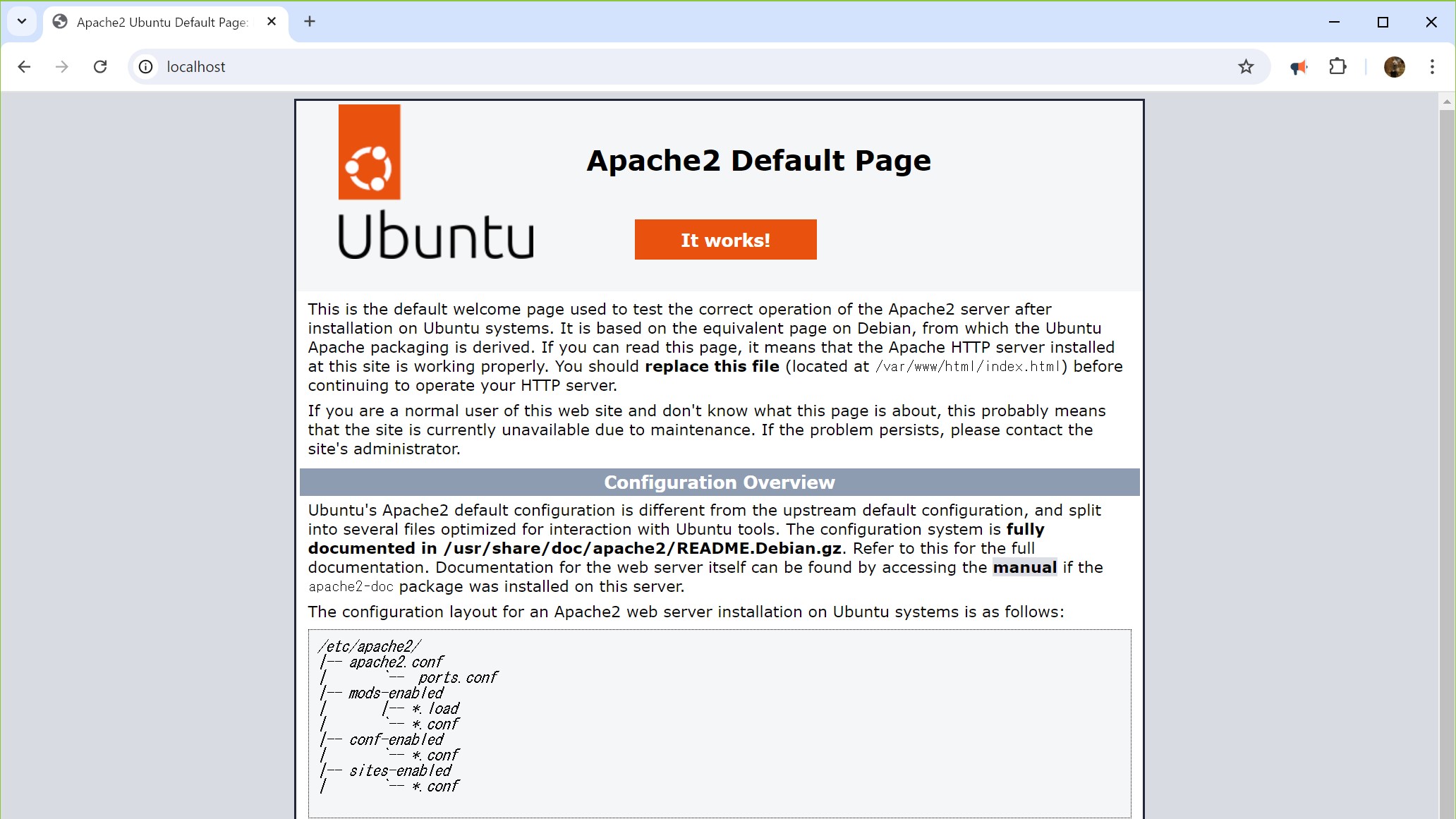Viewport: 1456px width, 819px height.
Task: Open the Chrome three-dot menu
Action: point(1432,66)
